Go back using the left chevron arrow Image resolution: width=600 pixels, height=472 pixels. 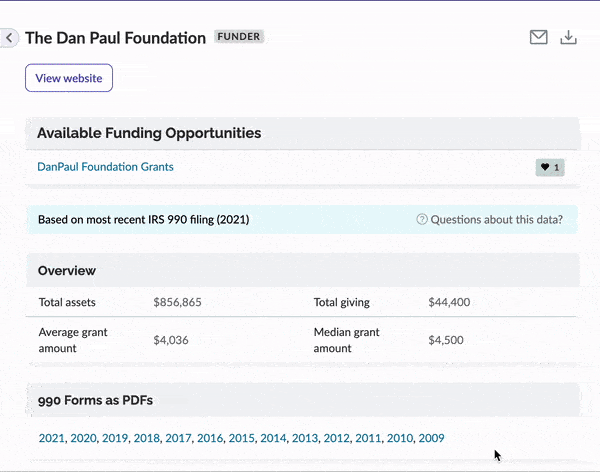click(x=9, y=38)
